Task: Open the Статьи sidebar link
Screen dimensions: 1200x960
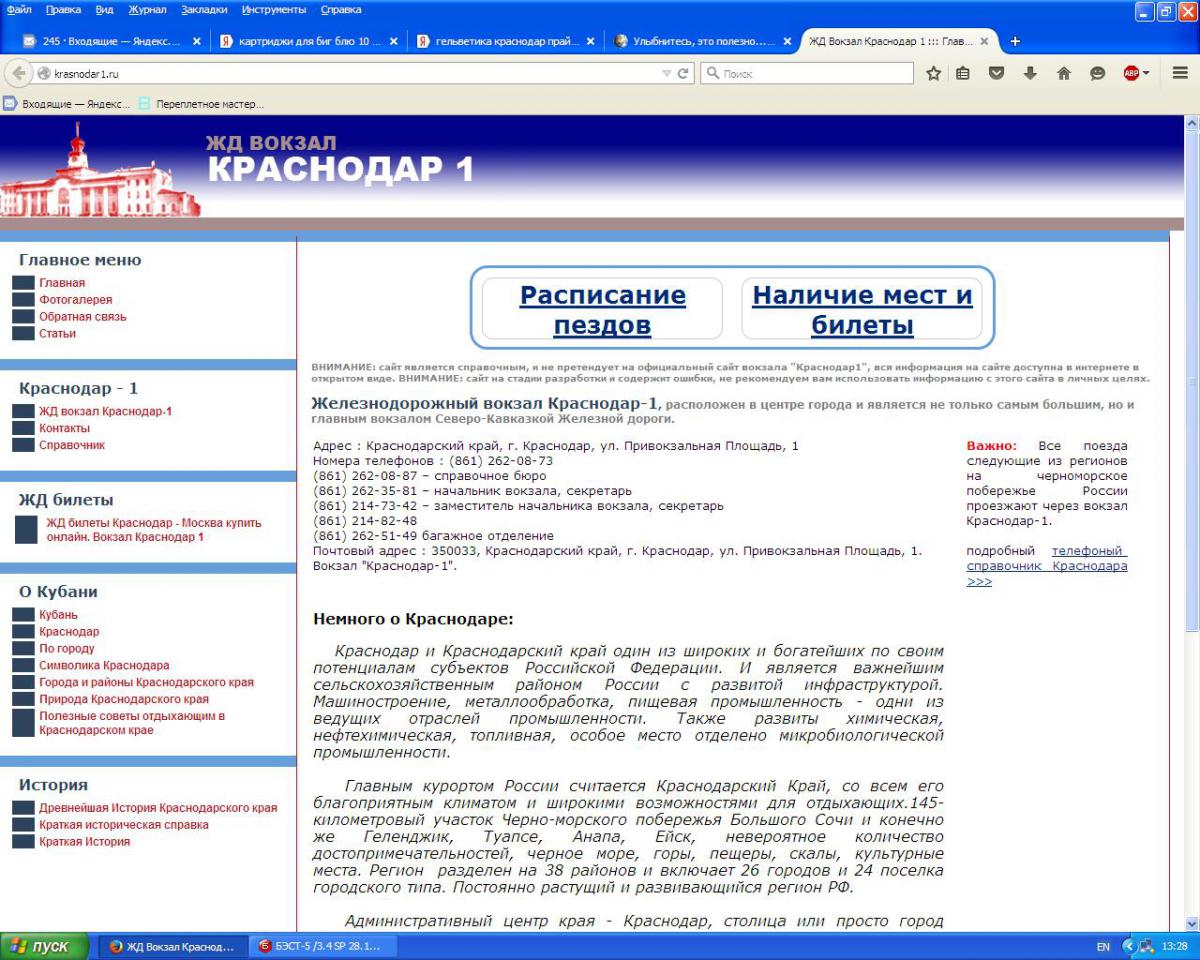Action: point(58,334)
